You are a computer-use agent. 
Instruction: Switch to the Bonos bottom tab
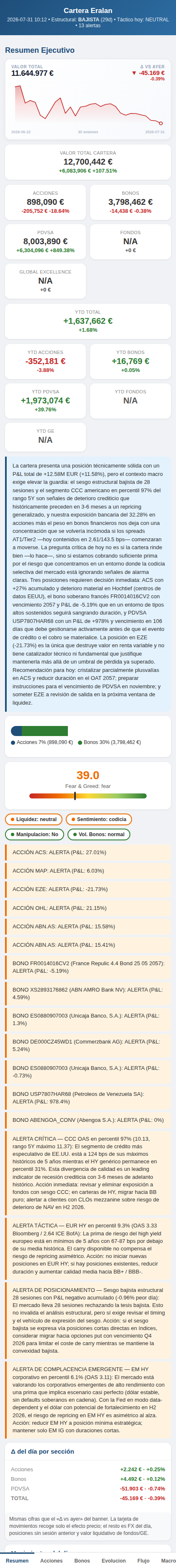[x=82, y=1560]
